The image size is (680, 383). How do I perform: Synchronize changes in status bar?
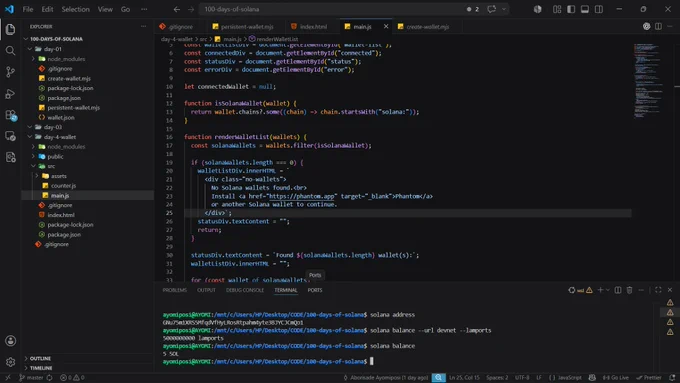50,378
